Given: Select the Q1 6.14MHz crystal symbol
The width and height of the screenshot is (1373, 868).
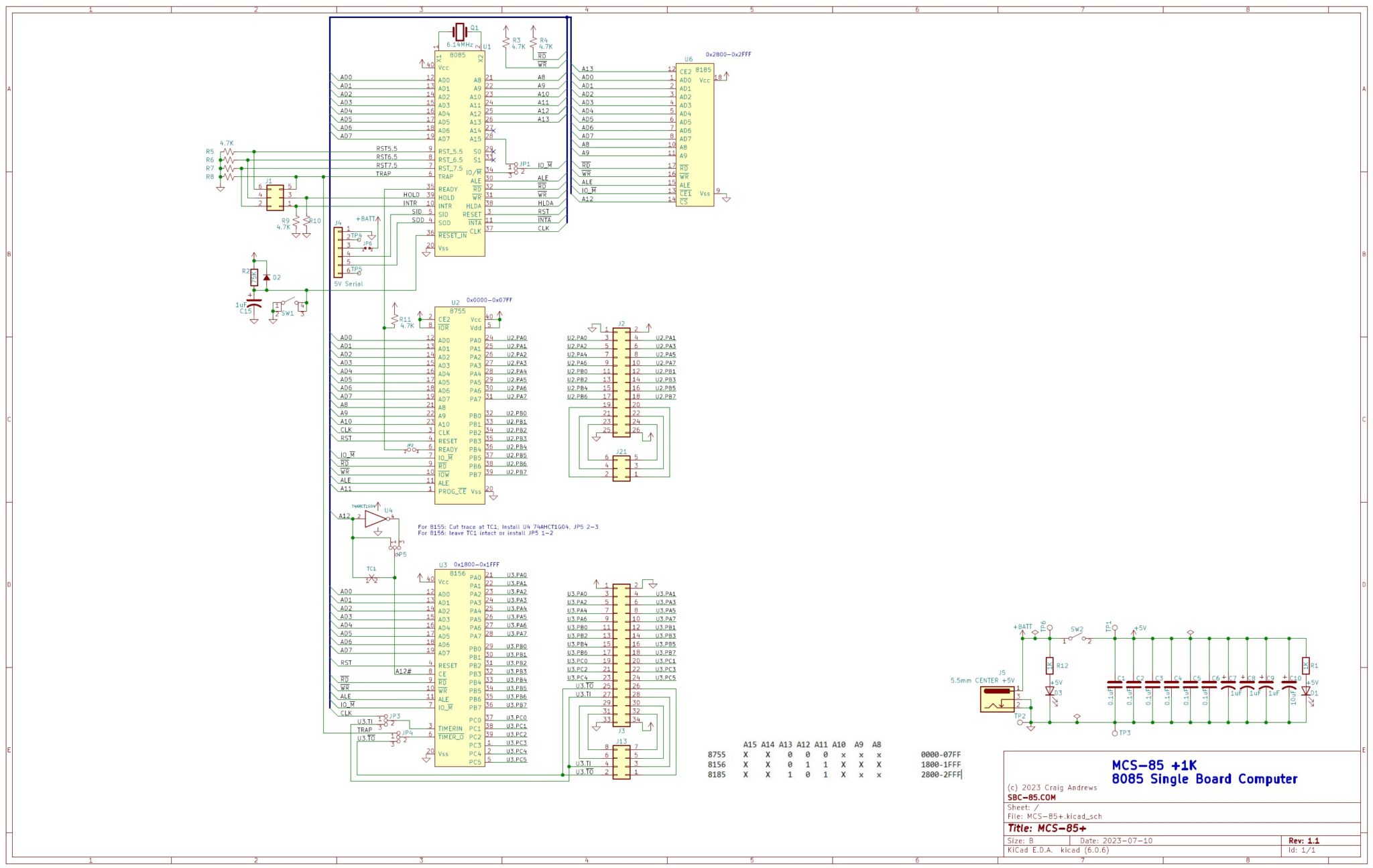Looking at the screenshot, I should tap(460, 32).
